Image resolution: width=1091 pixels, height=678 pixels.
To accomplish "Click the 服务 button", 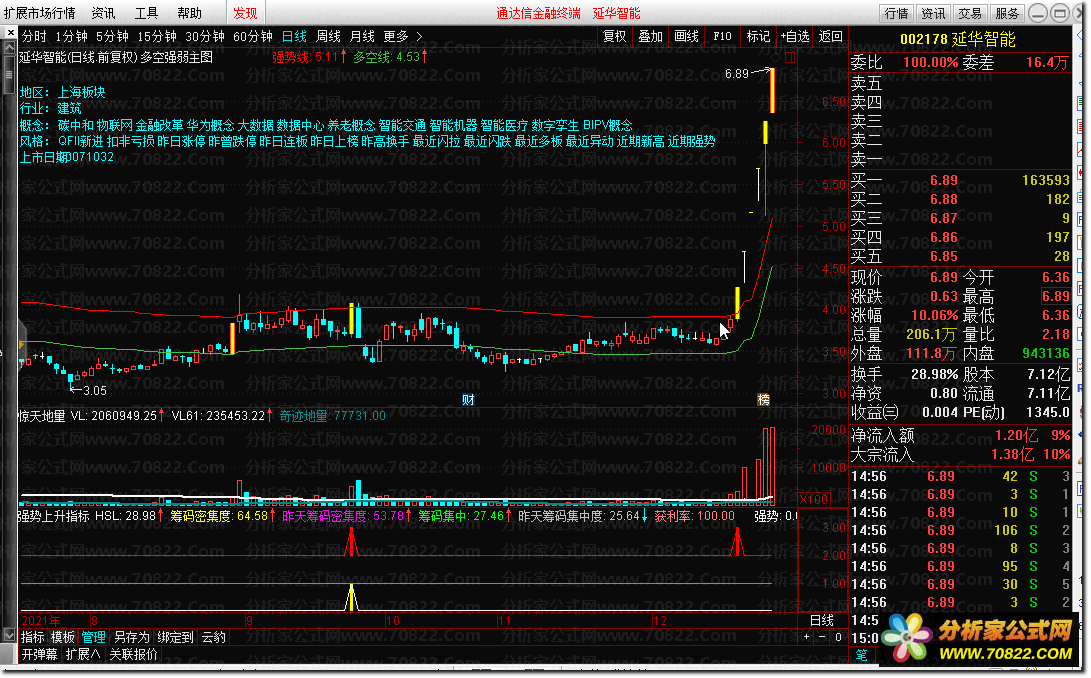I will point(1007,13).
